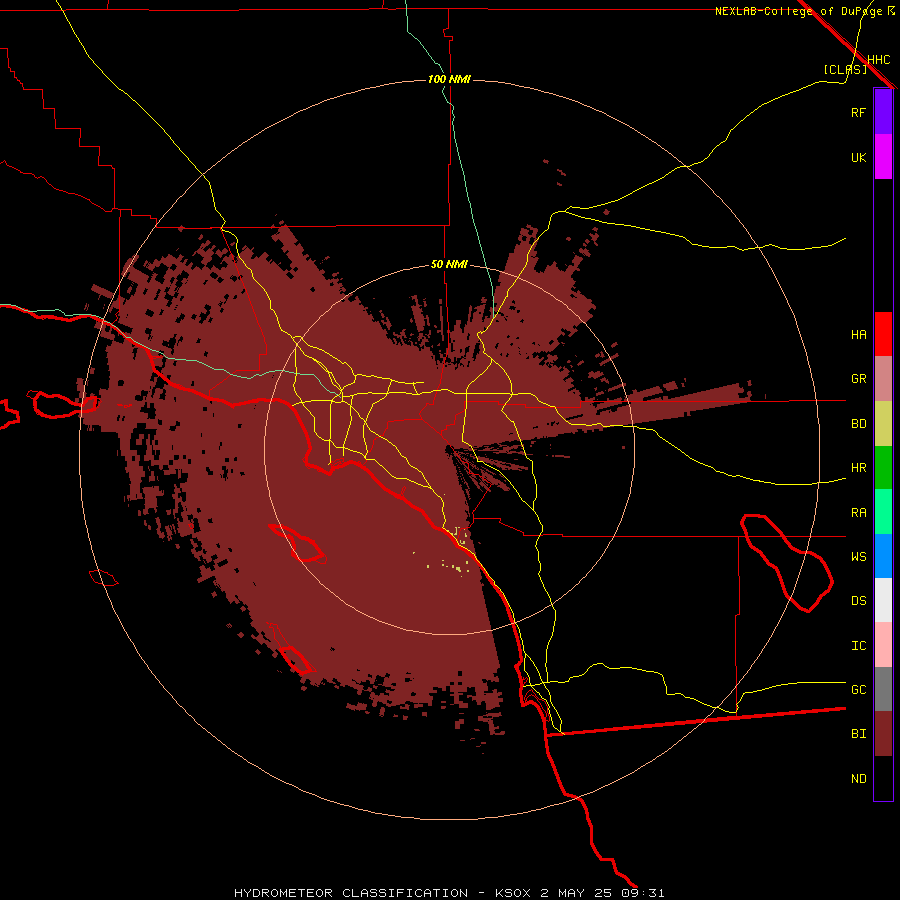Click the [CLAS] units label
This screenshot has width=900, height=900.
[845, 69]
